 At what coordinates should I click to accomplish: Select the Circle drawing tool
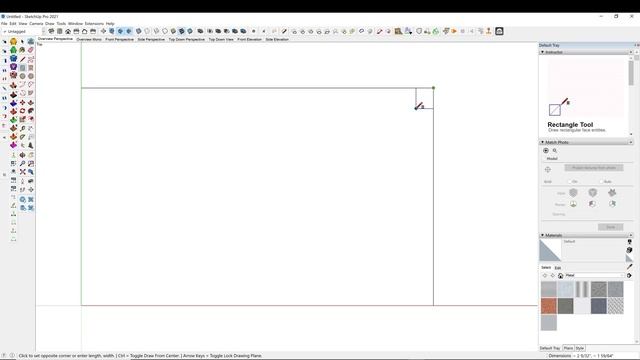click(x=22, y=76)
